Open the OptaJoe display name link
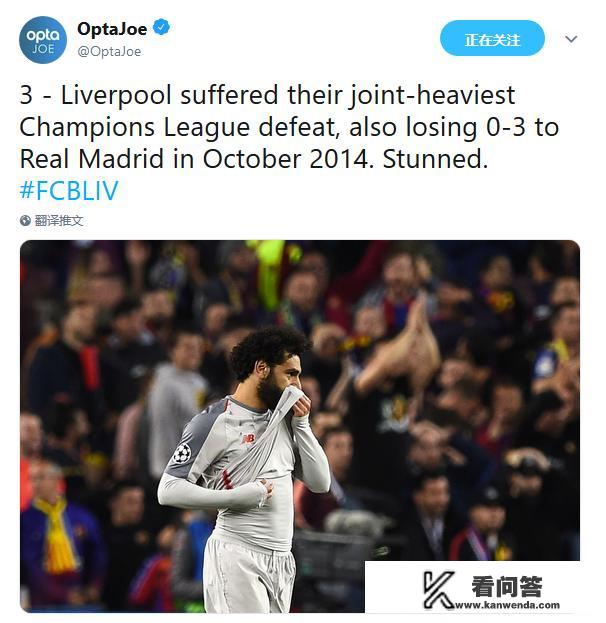The width and height of the screenshot is (606, 623). pos(112,29)
